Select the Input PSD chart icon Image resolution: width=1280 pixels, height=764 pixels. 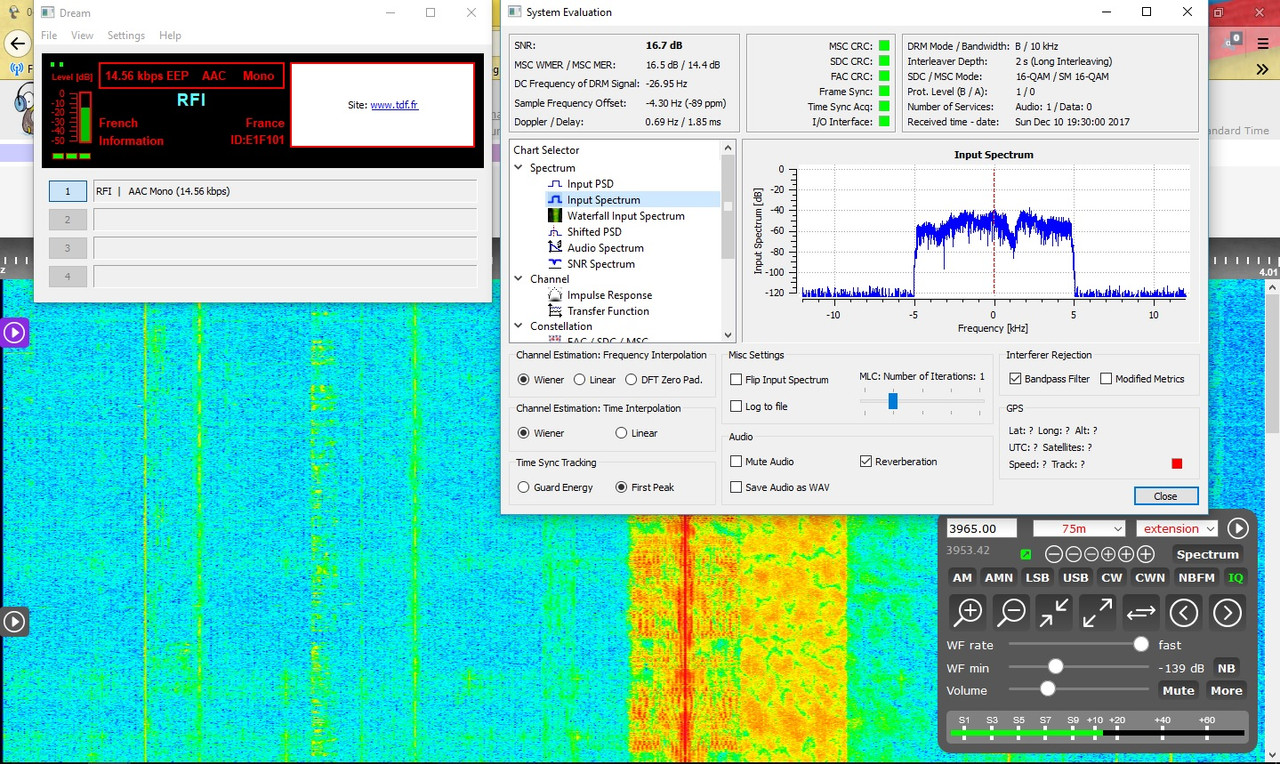[555, 184]
